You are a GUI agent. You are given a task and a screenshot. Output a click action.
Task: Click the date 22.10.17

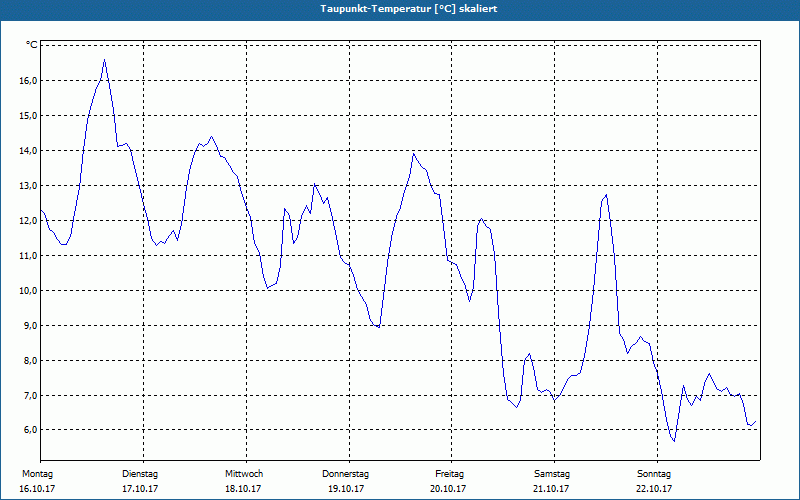(x=654, y=489)
